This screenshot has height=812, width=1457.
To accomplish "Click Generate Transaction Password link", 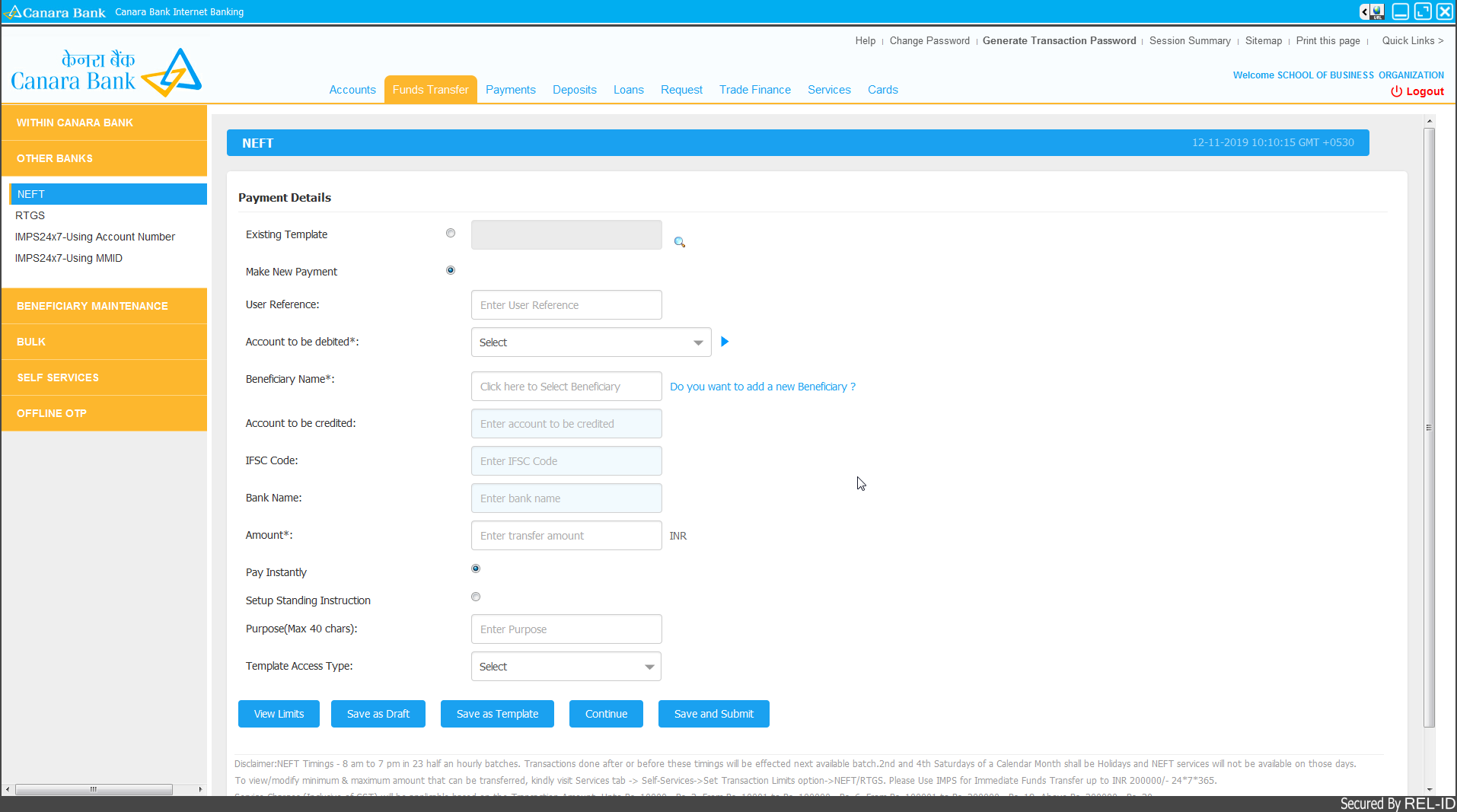I will [1059, 40].
